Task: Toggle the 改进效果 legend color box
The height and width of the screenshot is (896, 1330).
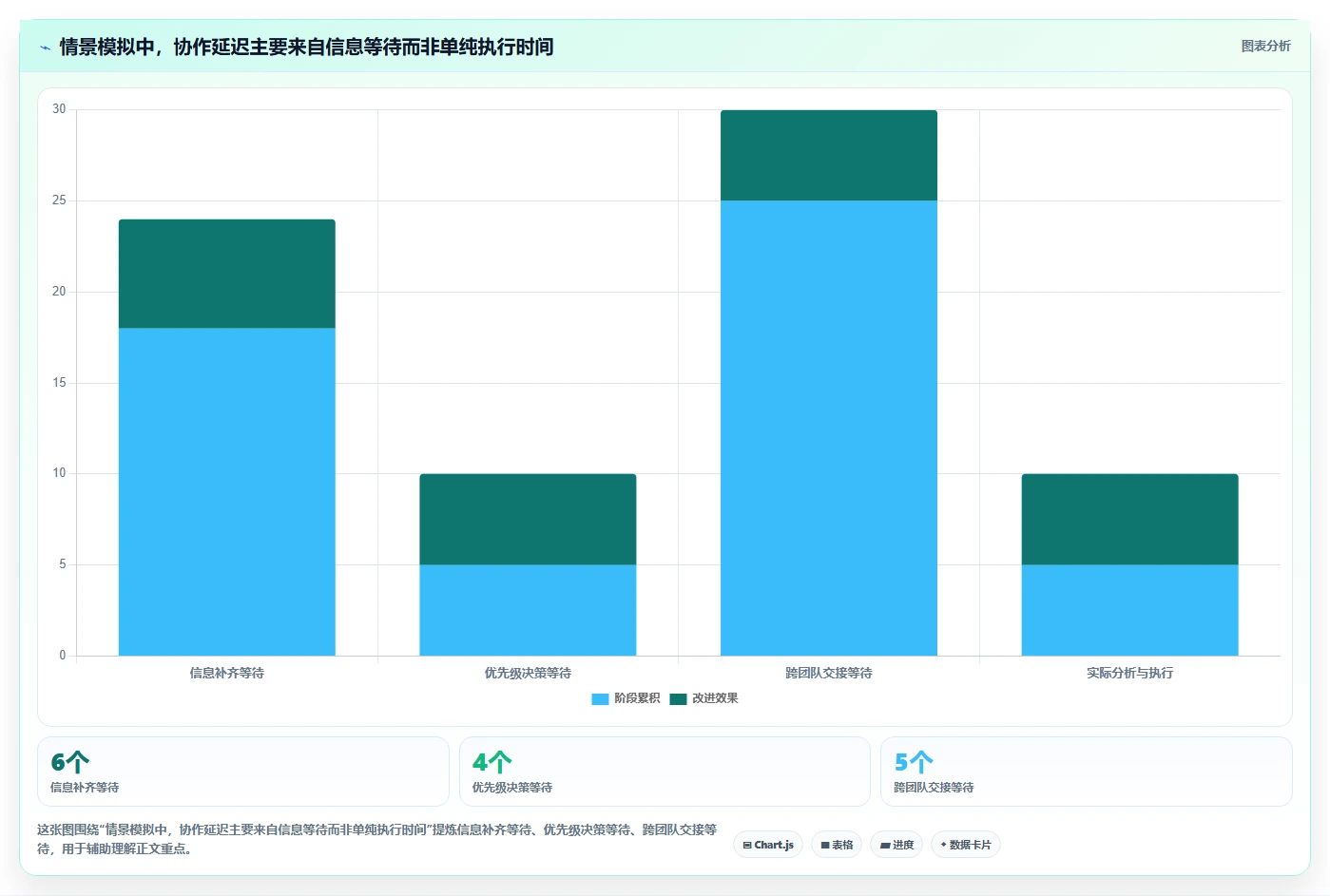Action: 678,698
